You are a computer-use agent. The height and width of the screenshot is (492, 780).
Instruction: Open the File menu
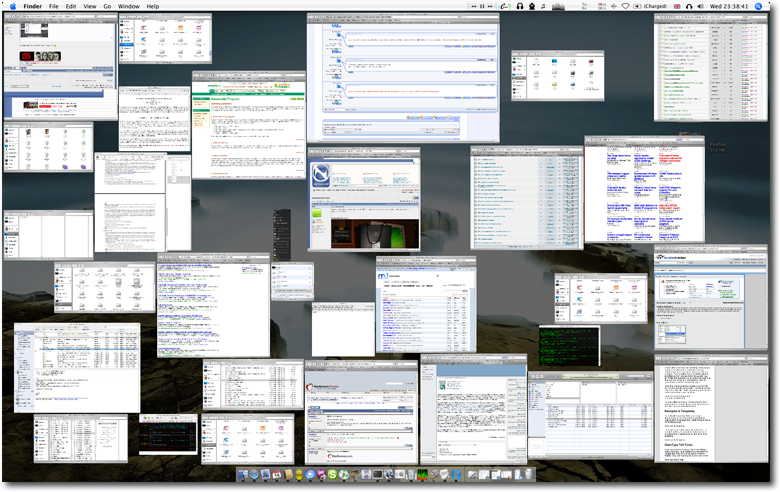click(x=54, y=6)
